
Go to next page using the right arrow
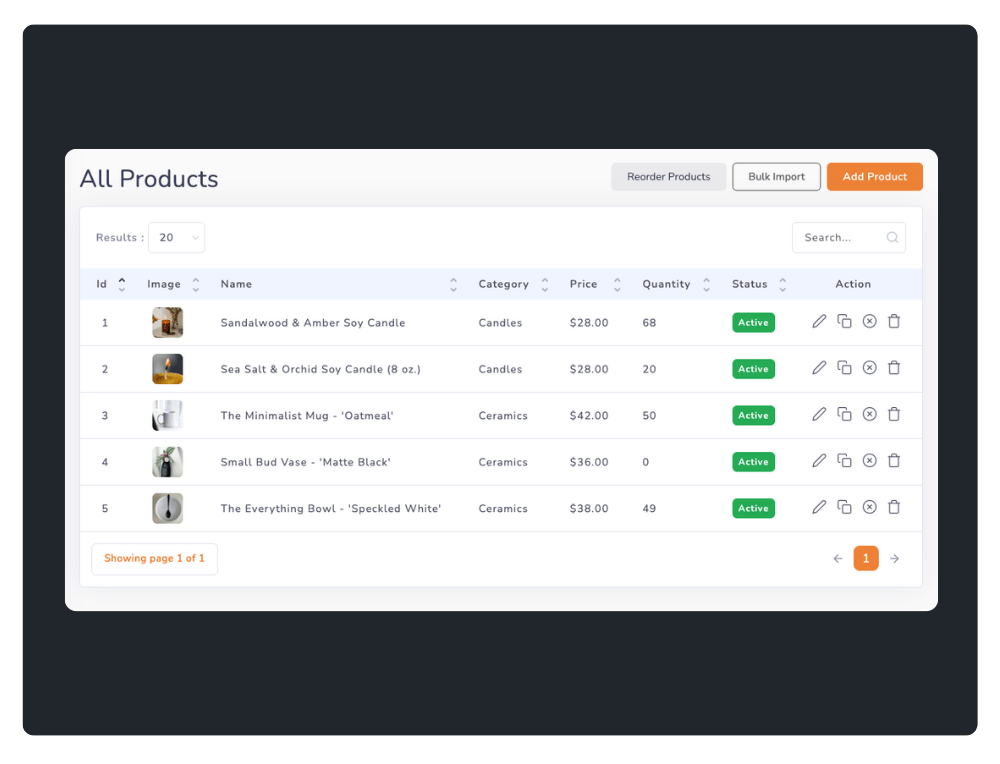(894, 558)
